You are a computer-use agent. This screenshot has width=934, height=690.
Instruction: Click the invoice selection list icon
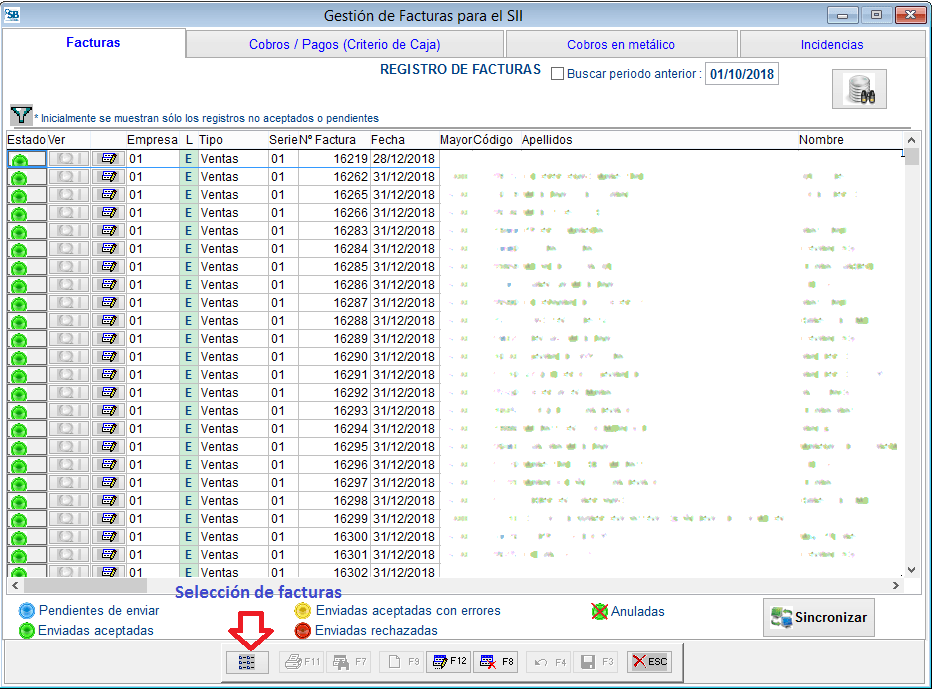pyautogui.click(x=247, y=661)
